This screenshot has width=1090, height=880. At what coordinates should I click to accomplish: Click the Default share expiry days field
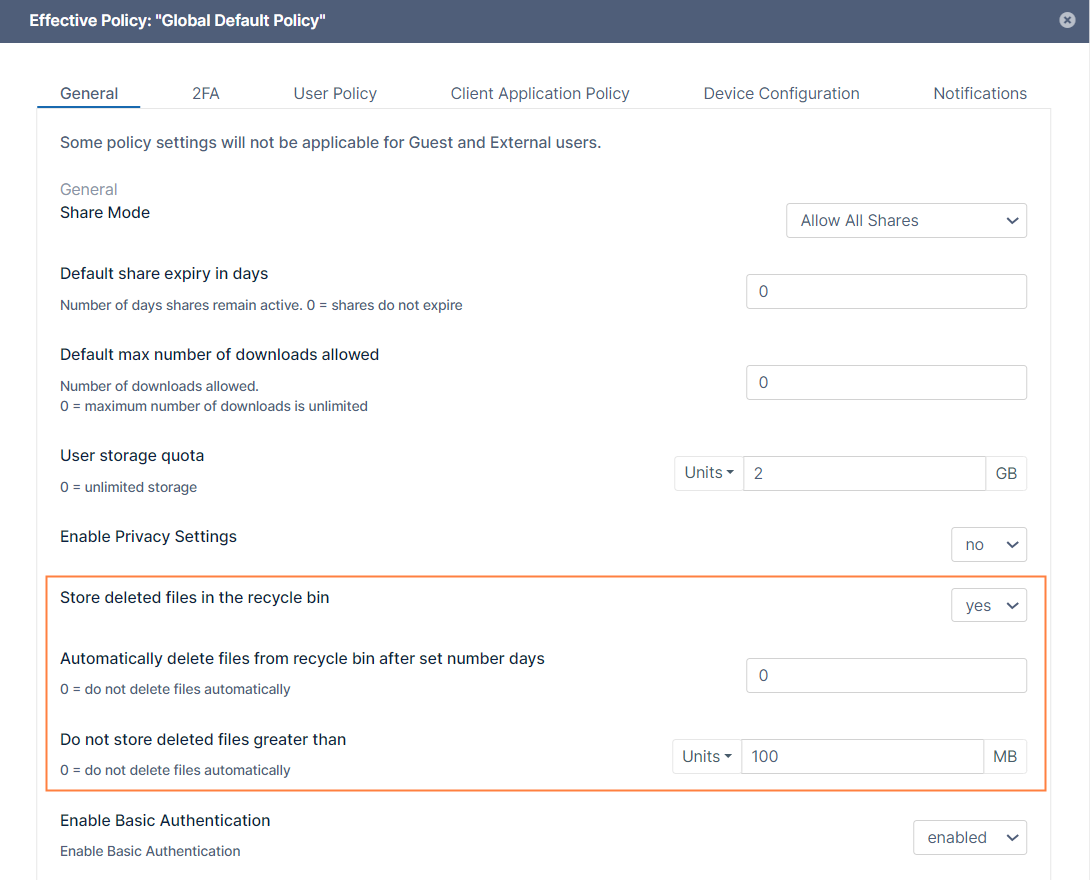tap(886, 292)
